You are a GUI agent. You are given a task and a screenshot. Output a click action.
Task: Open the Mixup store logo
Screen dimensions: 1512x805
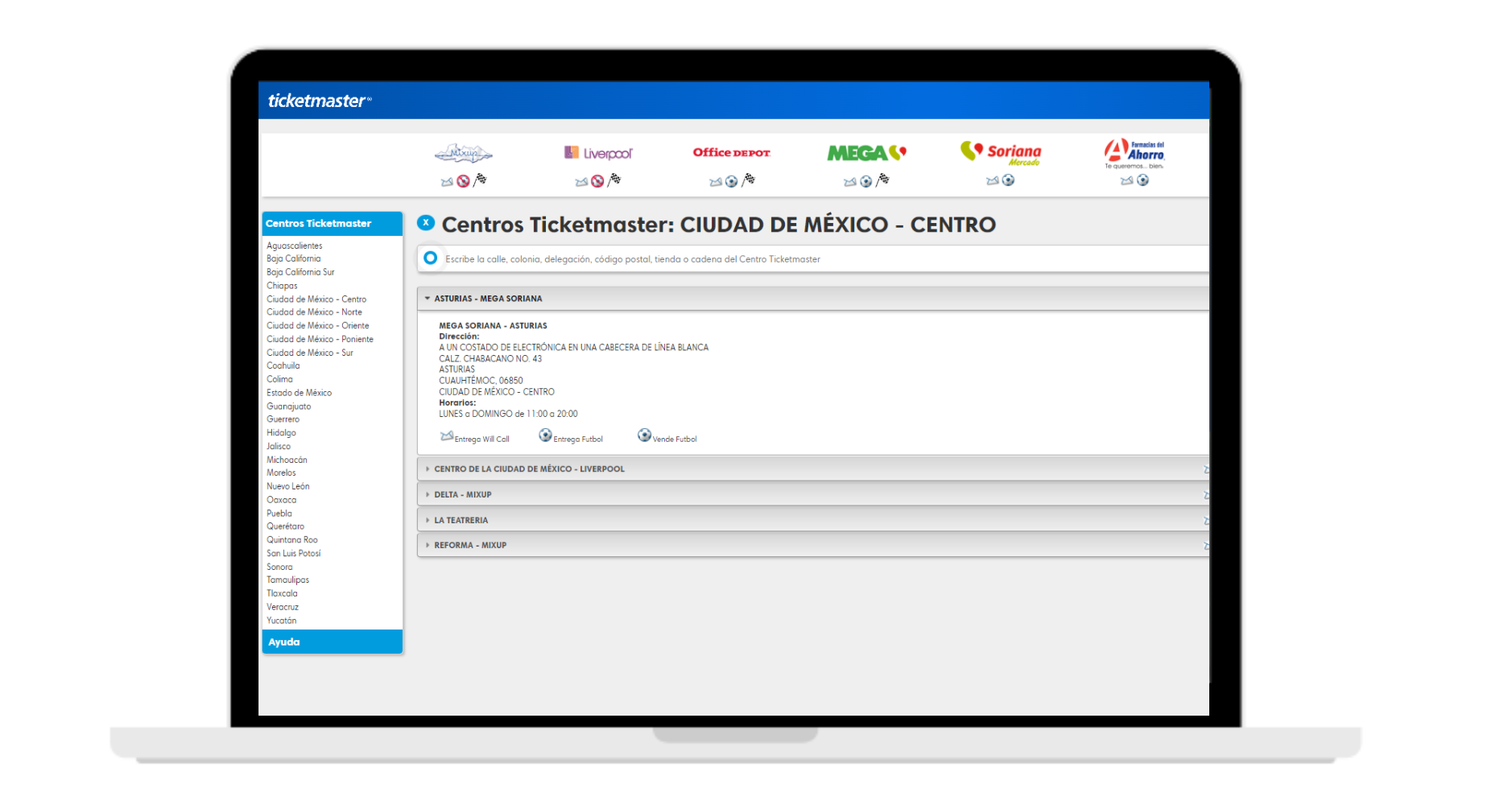coord(463,152)
